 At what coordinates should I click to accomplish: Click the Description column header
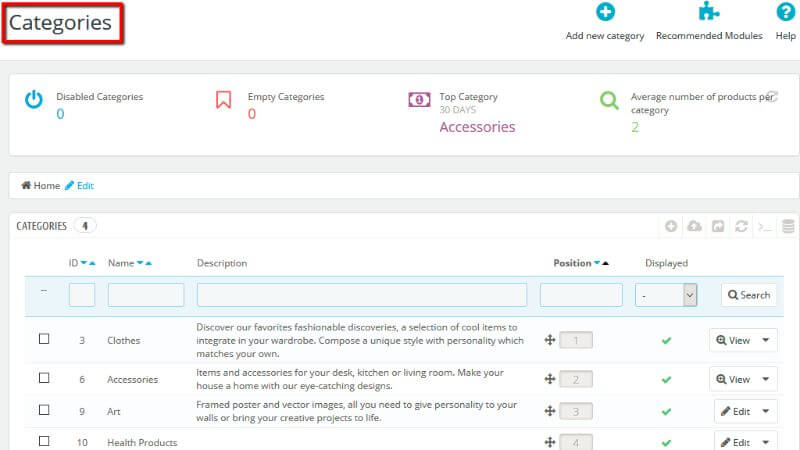(x=222, y=263)
